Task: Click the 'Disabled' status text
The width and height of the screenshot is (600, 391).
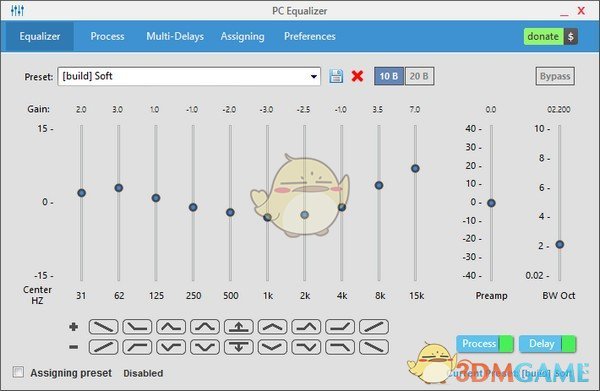Action: pyautogui.click(x=143, y=373)
